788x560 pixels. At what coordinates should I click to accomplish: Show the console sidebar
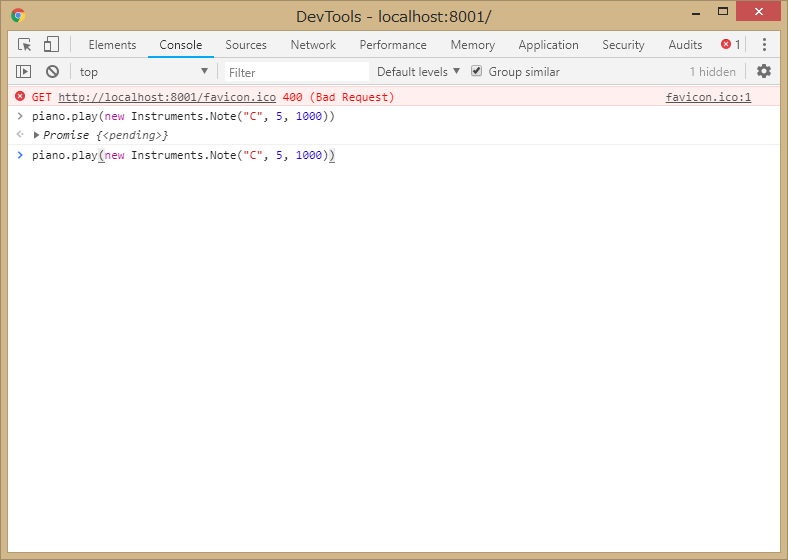tap(24, 72)
